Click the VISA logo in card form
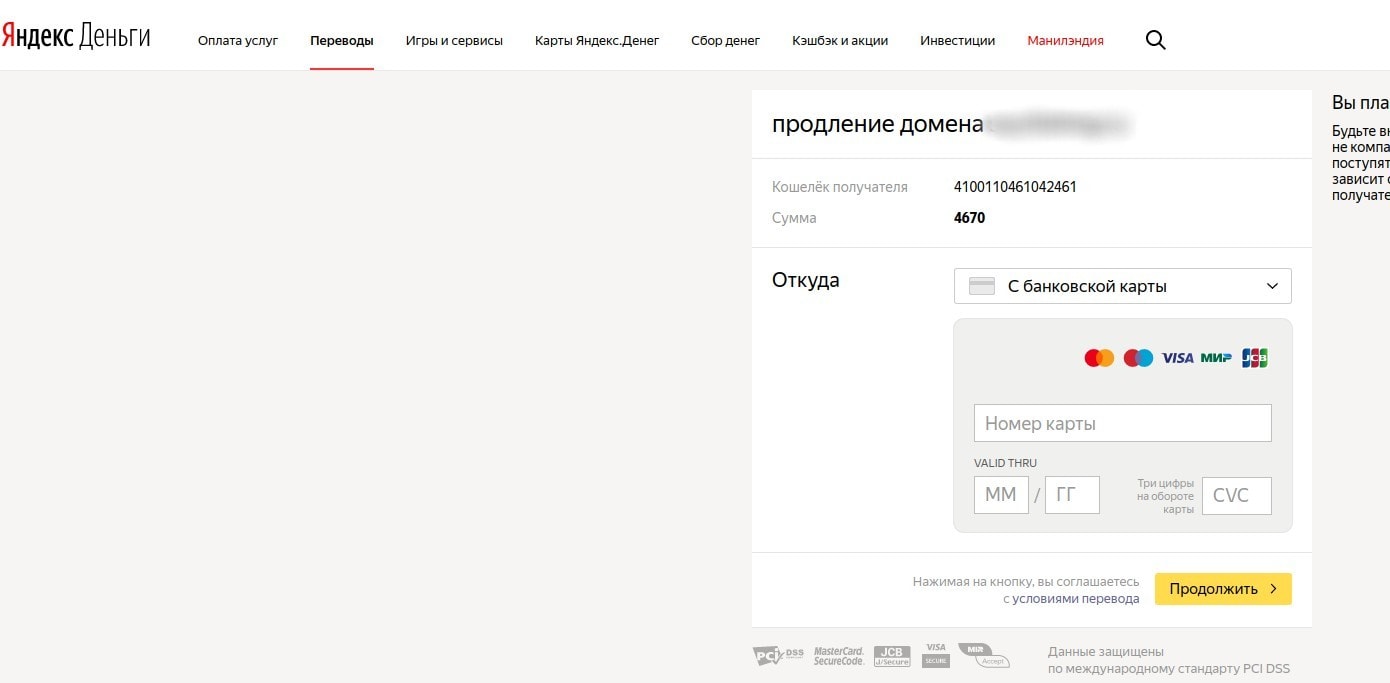 point(1177,358)
